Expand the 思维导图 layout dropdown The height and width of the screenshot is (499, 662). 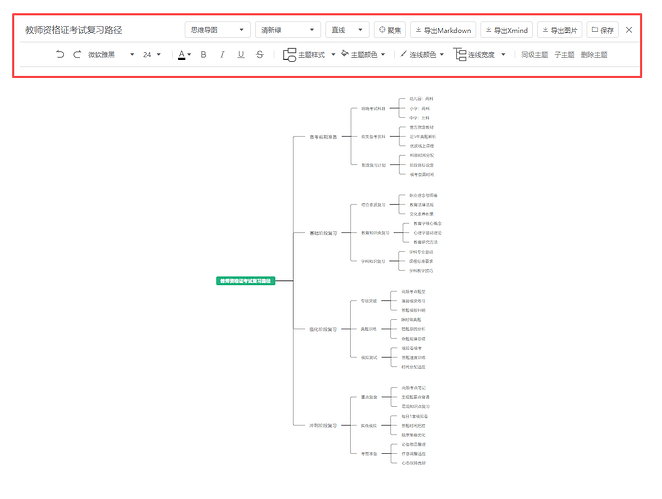click(x=217, y=30)
